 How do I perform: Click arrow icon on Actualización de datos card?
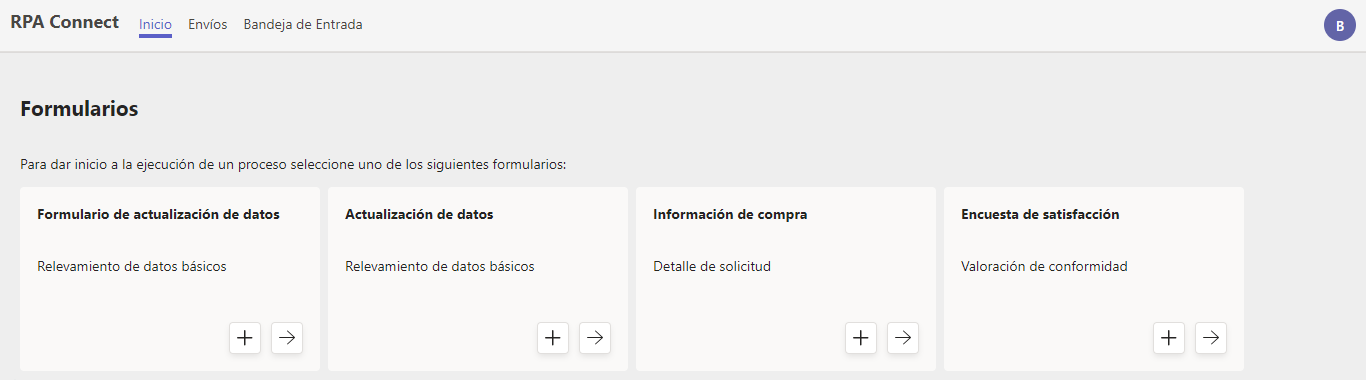[x=595, y=338]
